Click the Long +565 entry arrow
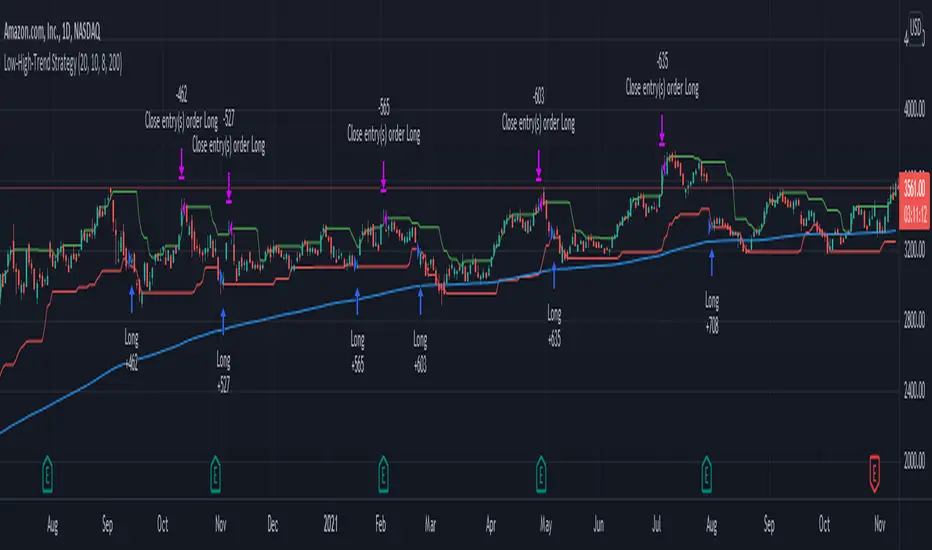Screen dimensions: 932x550 click(357, 301)
